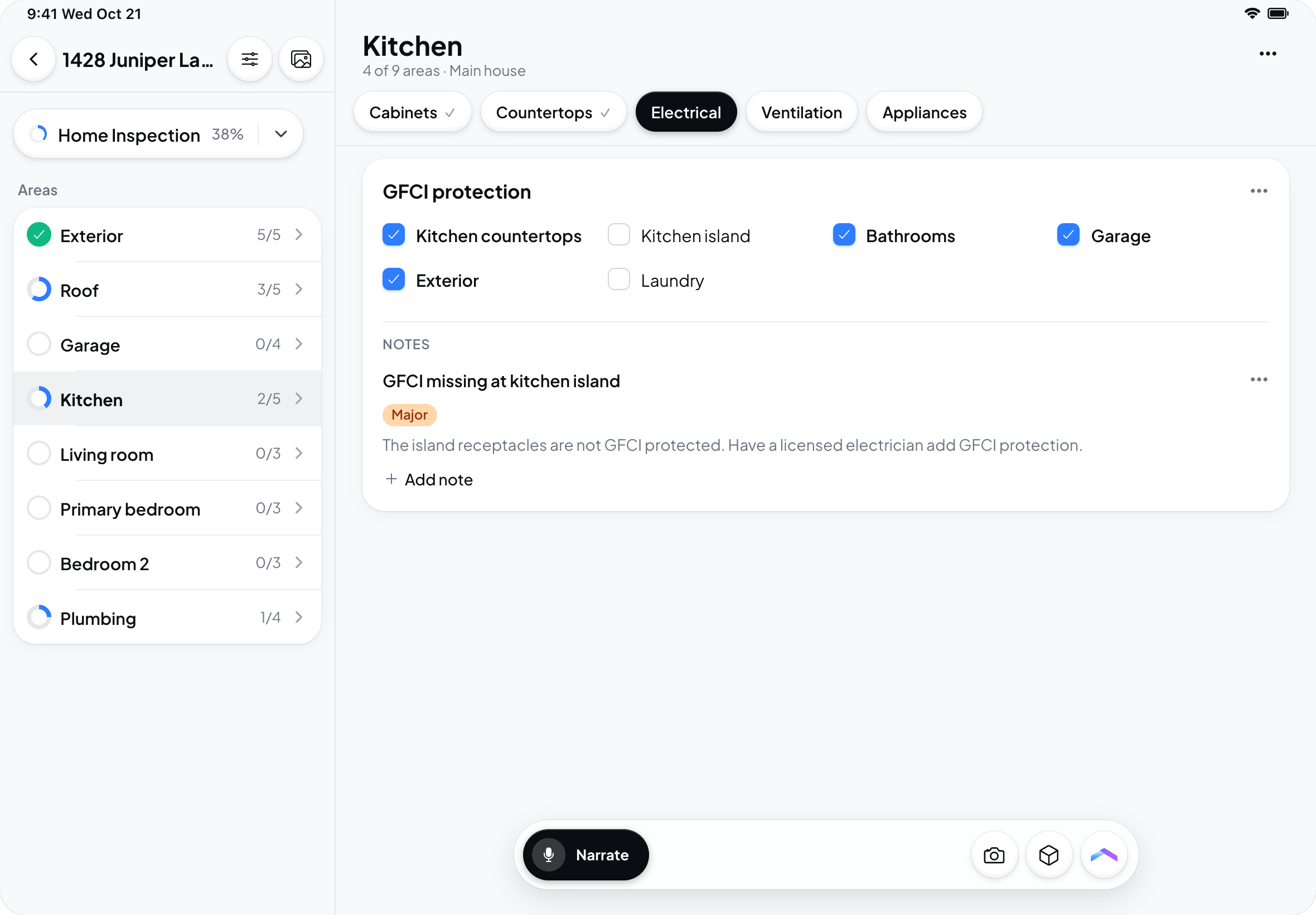Viewport: 1316px width, 915px height.
Task: Uncheck Kitchen countertops checkbox
Action: [394, 235]
